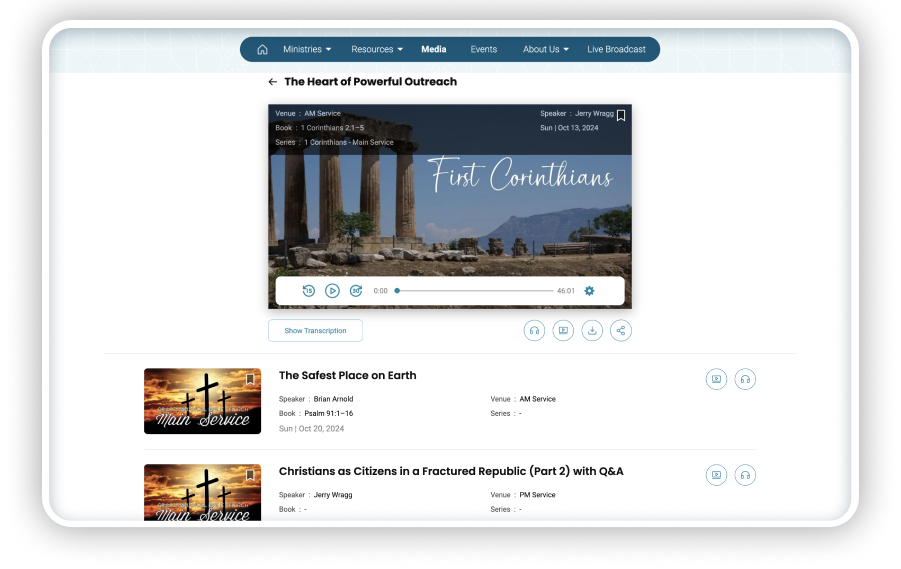Bookmark Christians as Citizens sermon thumbnail
The width and height of the screenshot is (901, 569).
pos(250,475)
